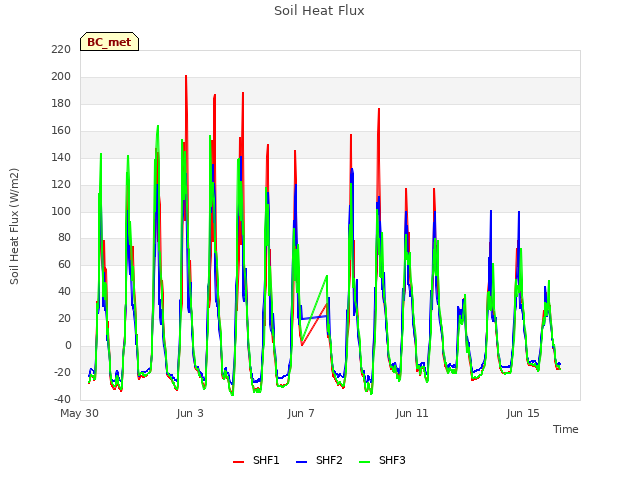Toggle SHF1 series in legend
This screenshot has height=480, width=640.
click(x=256, y=460)
